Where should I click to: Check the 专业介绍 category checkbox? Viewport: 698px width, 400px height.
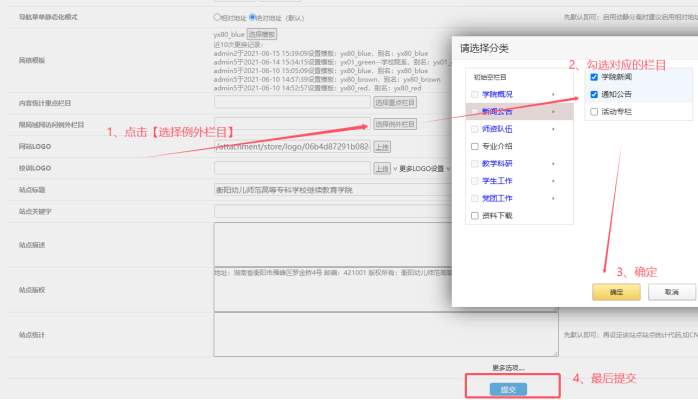click(x=475, y=146)
